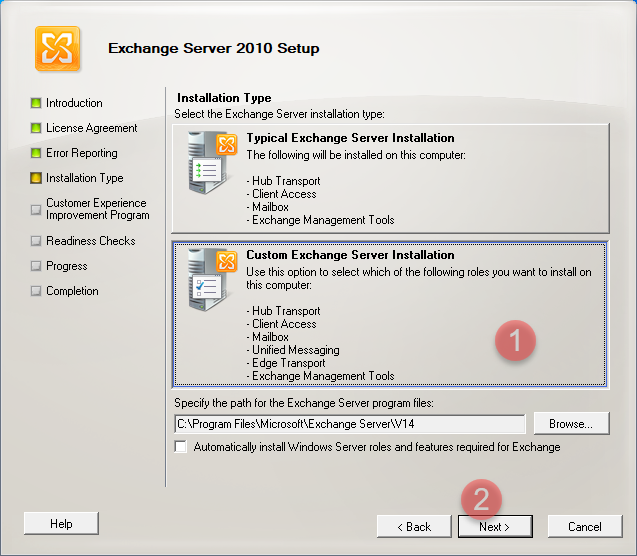Click the 'Exchange Server 2010 Setup' title
The width and height of the screenshot is (637, 556).
[214, 48]
